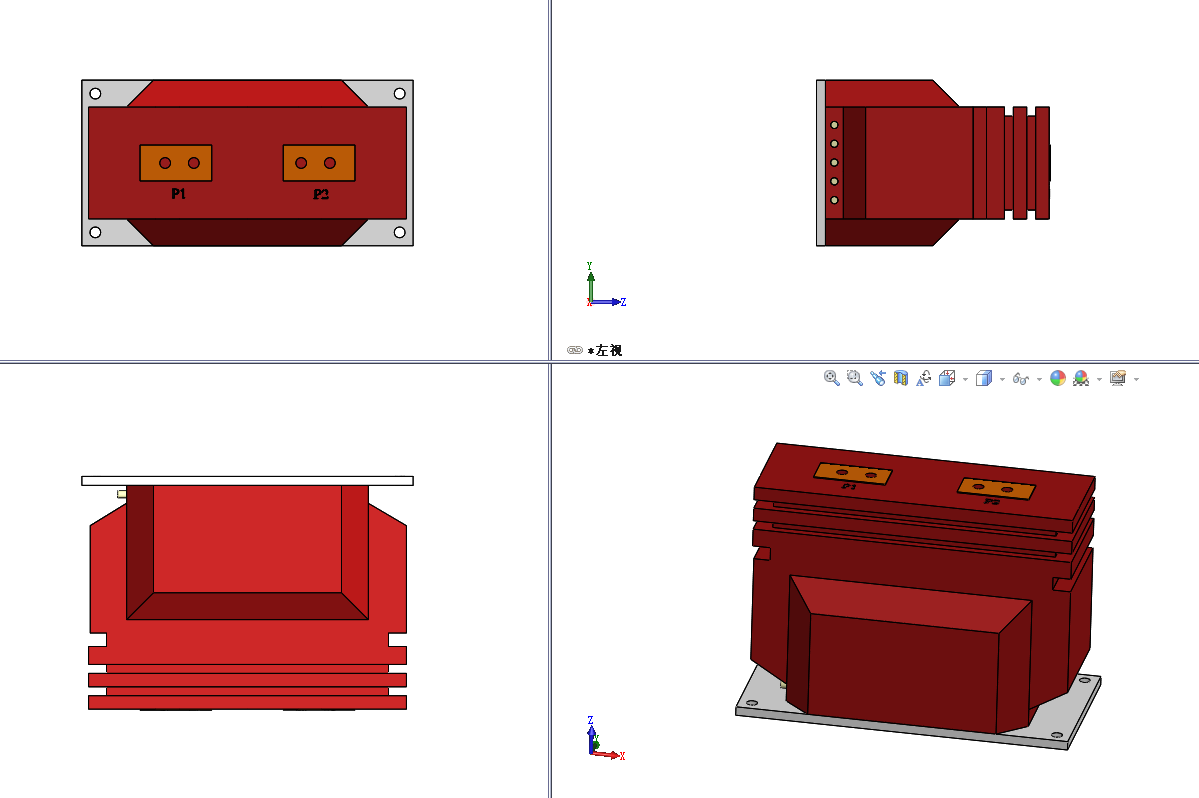Select the white base plate in front view
This screenshot has width=1199, height=798.
point(248,481)
